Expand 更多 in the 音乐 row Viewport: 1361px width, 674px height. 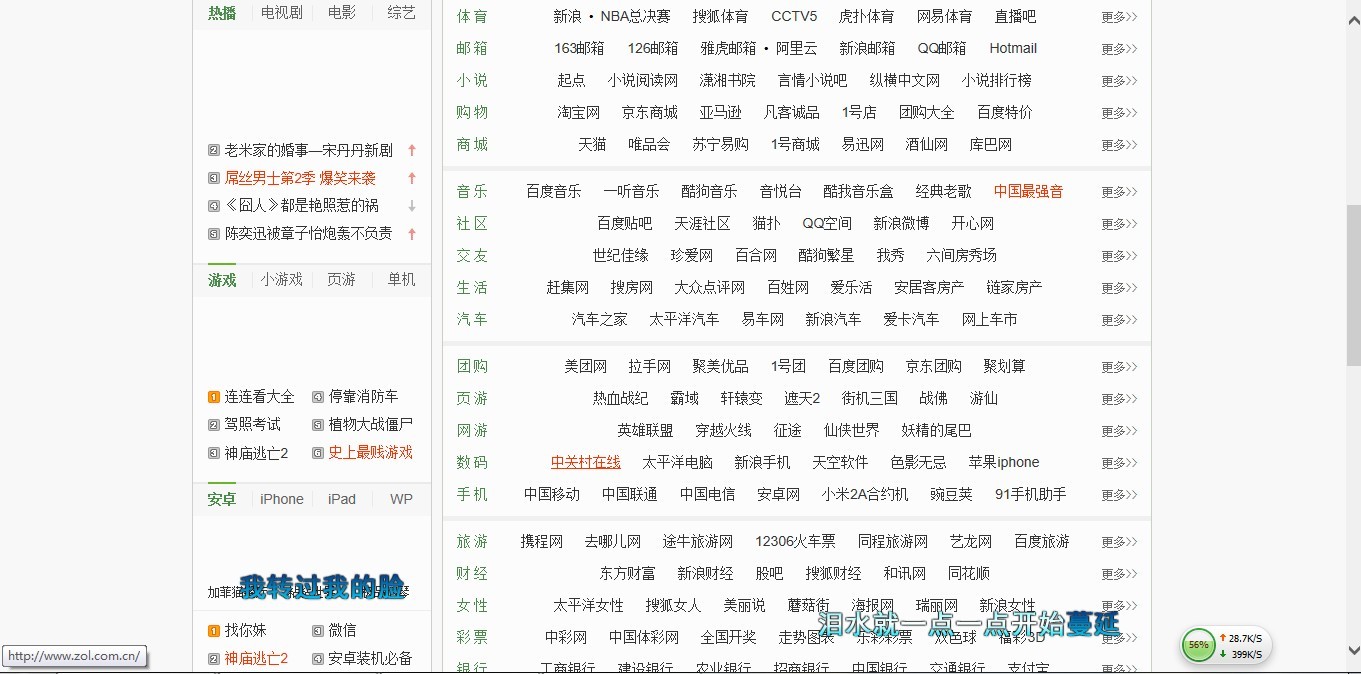(x=1119, y=192)
